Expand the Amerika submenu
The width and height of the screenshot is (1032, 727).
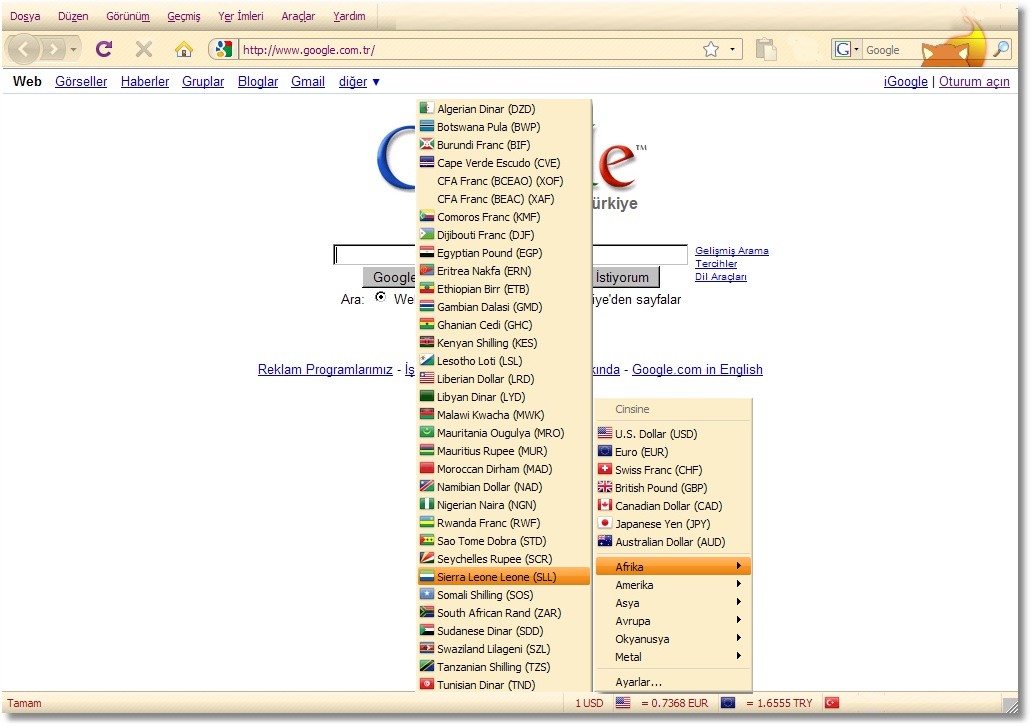673,585
